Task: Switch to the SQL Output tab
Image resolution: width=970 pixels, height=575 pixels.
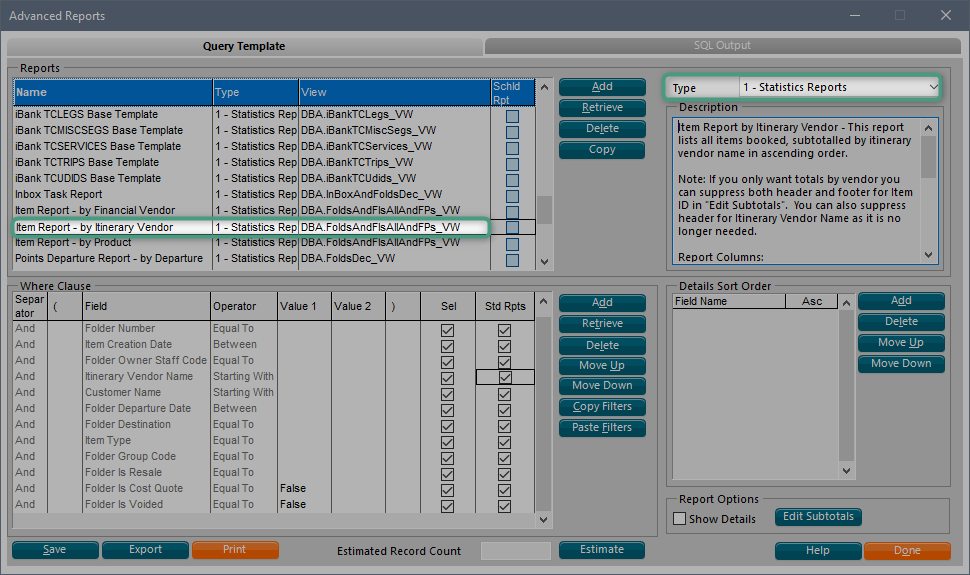Action: [x=722, y=46]
